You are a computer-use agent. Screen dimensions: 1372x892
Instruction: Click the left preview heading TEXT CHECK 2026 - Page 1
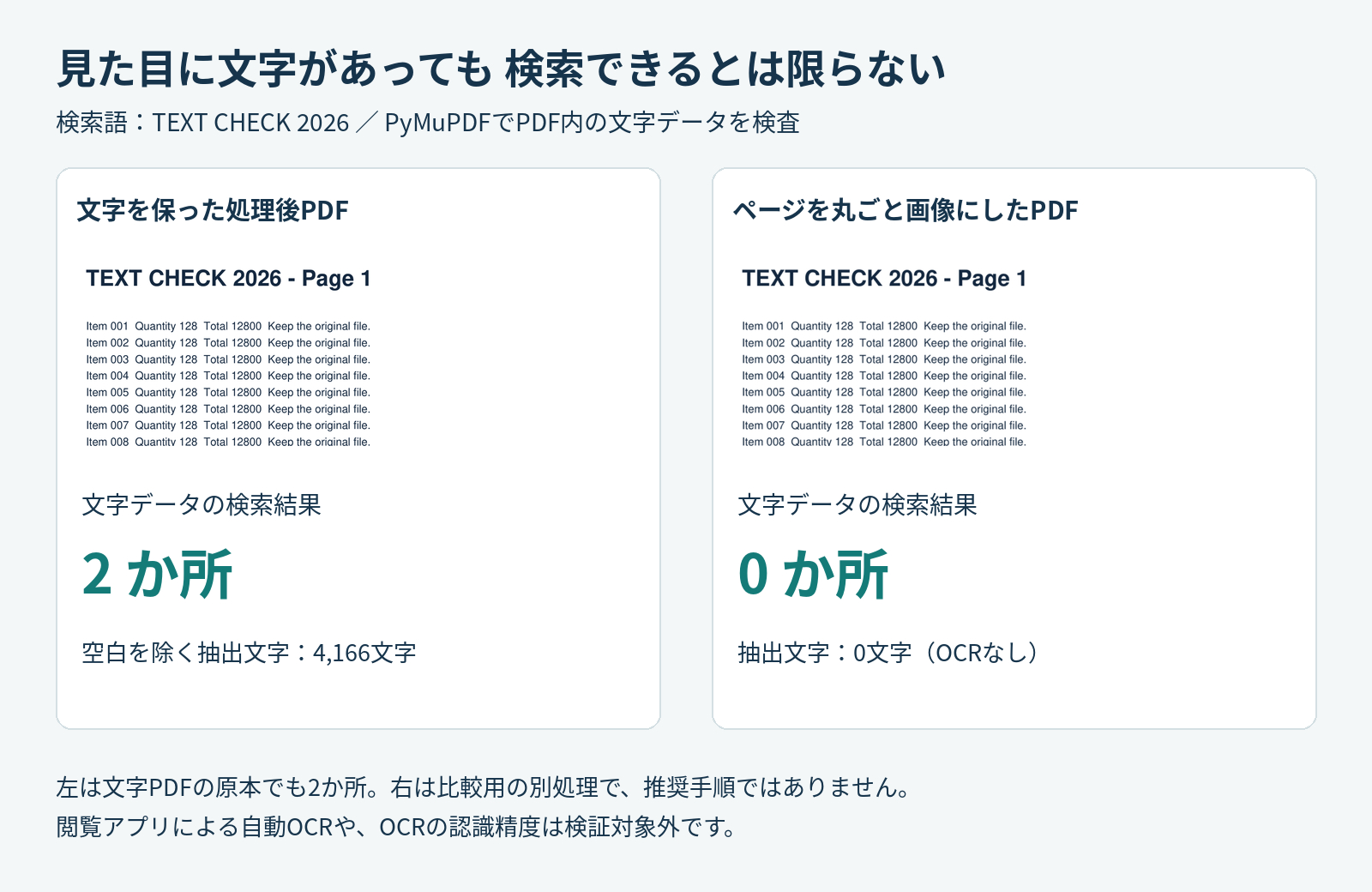[x=228, y=279]
